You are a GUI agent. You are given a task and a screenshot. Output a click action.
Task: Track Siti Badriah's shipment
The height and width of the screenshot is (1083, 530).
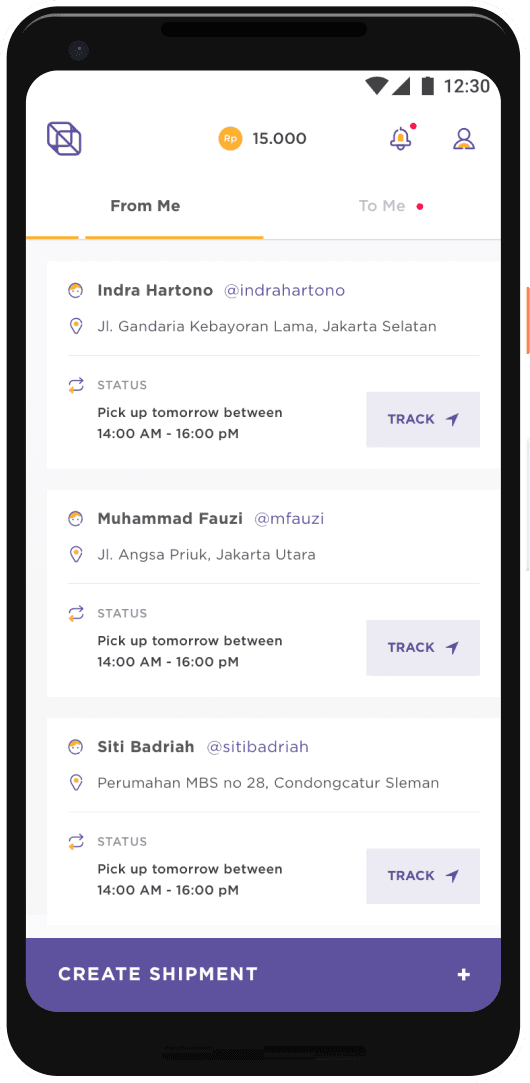(x=423, y=876)
